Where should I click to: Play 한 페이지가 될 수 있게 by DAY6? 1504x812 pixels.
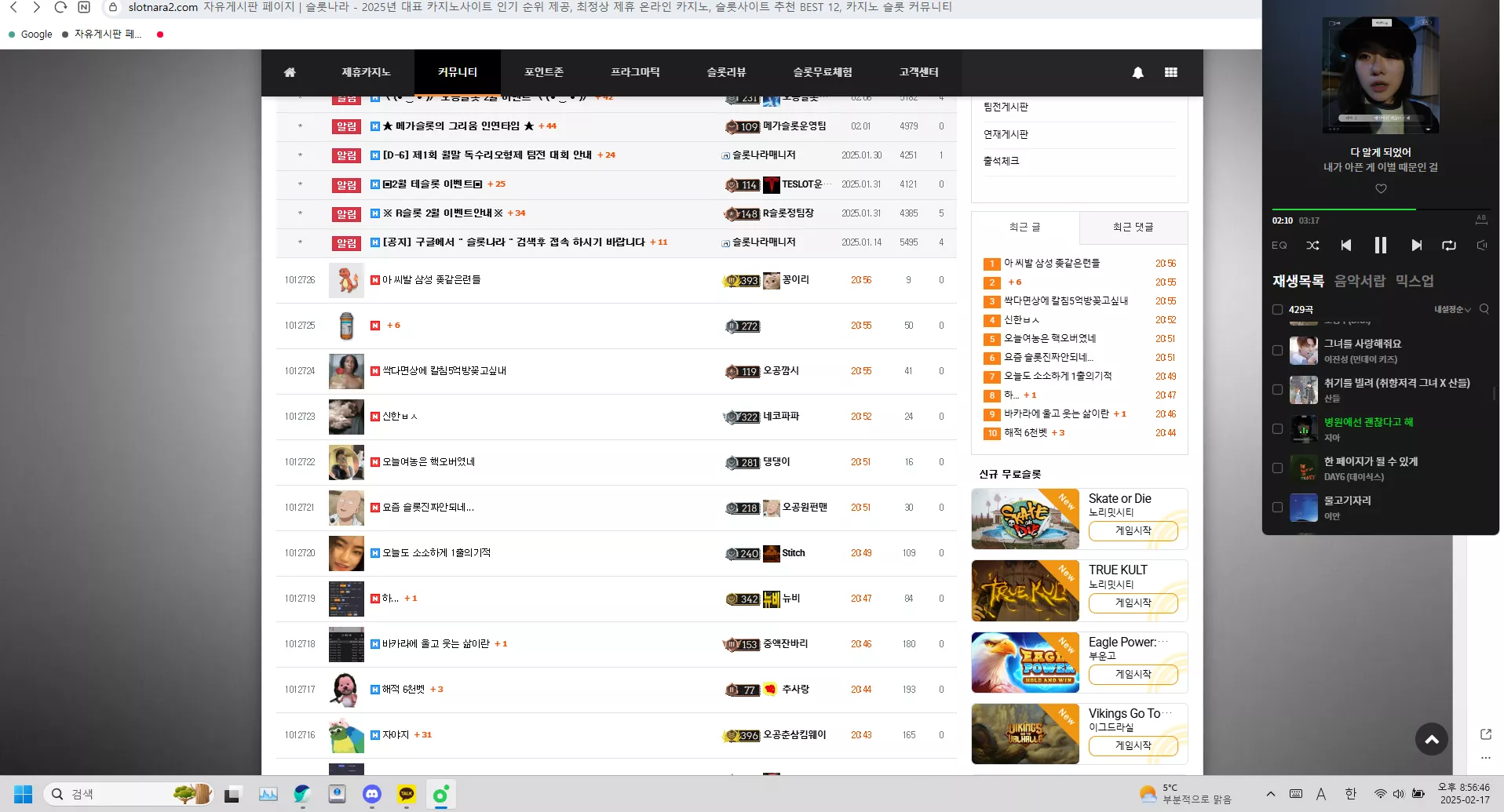(x=1371, y=461)
